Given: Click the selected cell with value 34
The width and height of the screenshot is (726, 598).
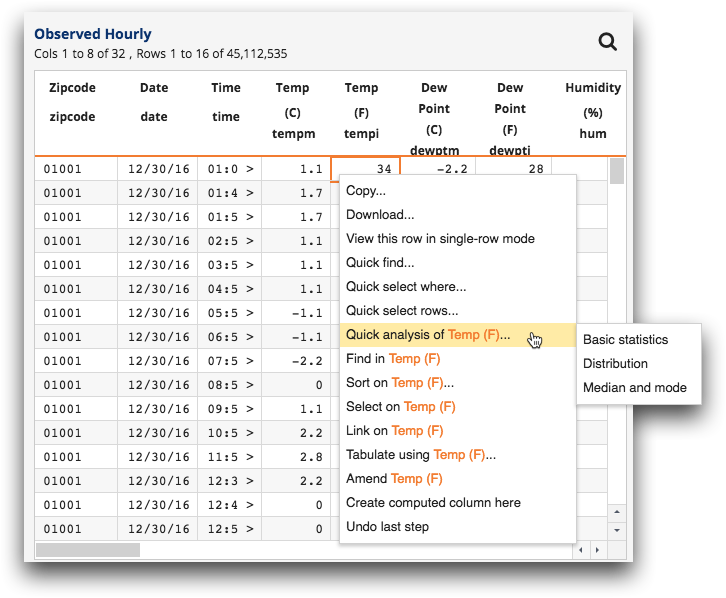Looking at the screenshot, I should 365,168.
